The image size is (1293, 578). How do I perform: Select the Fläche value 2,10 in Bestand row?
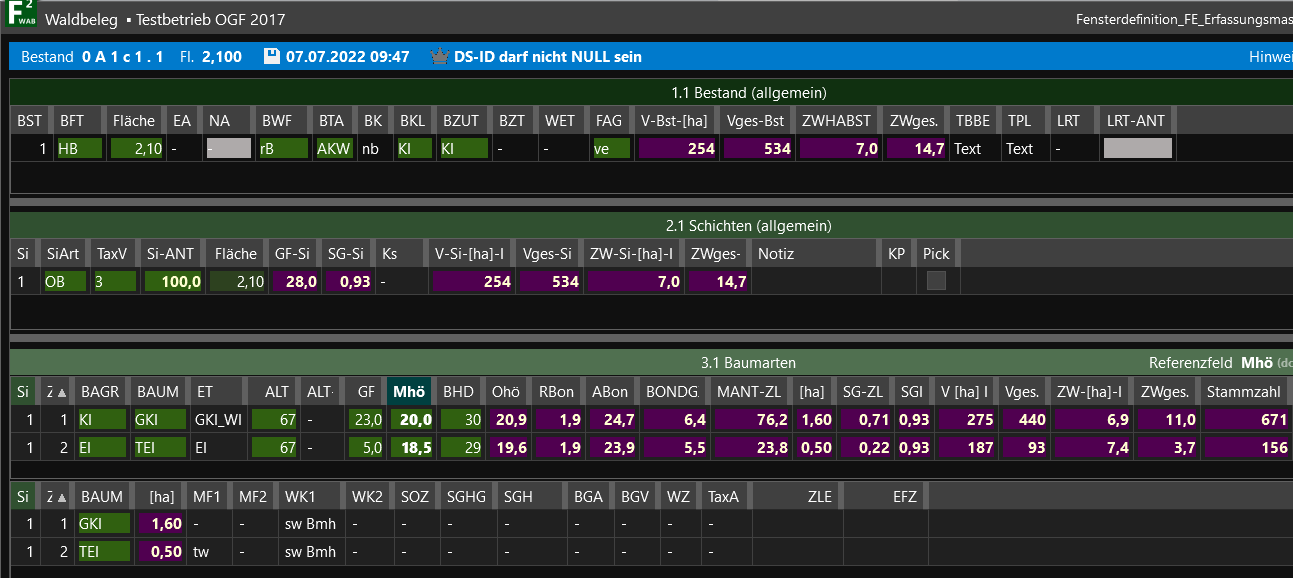coord(136,149)
